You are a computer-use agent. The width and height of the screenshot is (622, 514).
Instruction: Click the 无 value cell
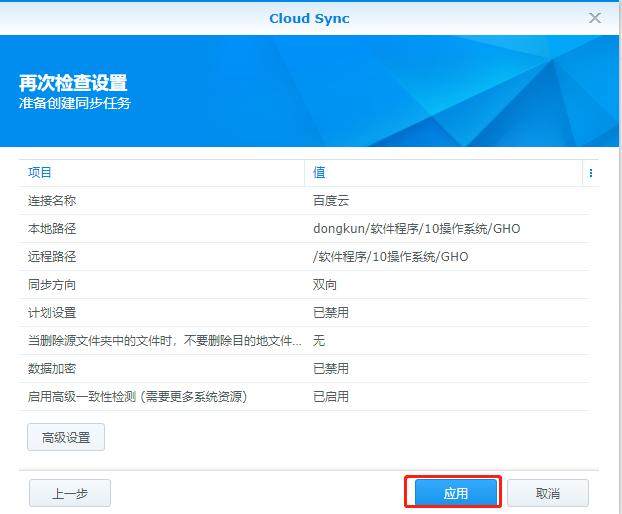319,340
